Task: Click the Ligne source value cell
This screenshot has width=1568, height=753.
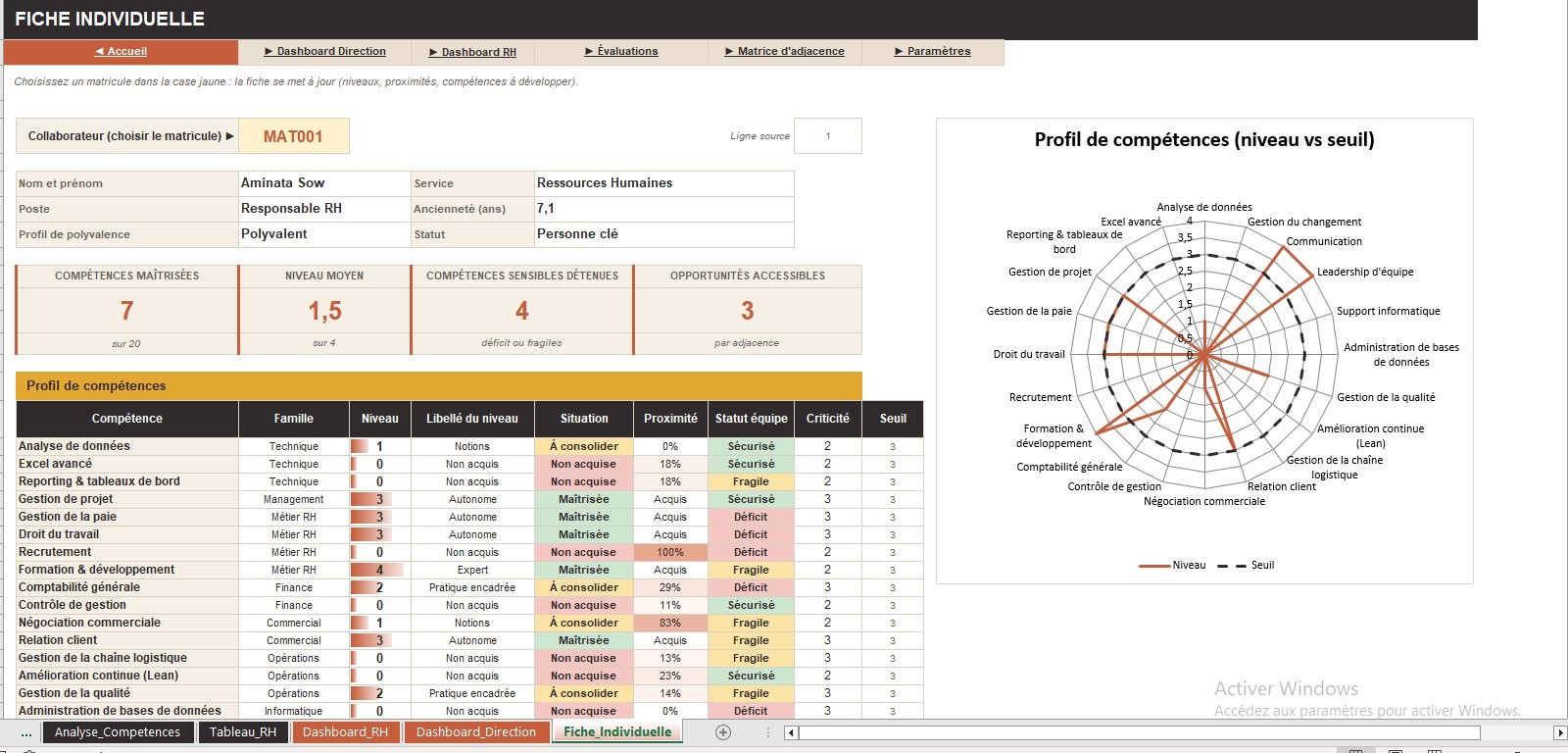Action: (828, 136)
